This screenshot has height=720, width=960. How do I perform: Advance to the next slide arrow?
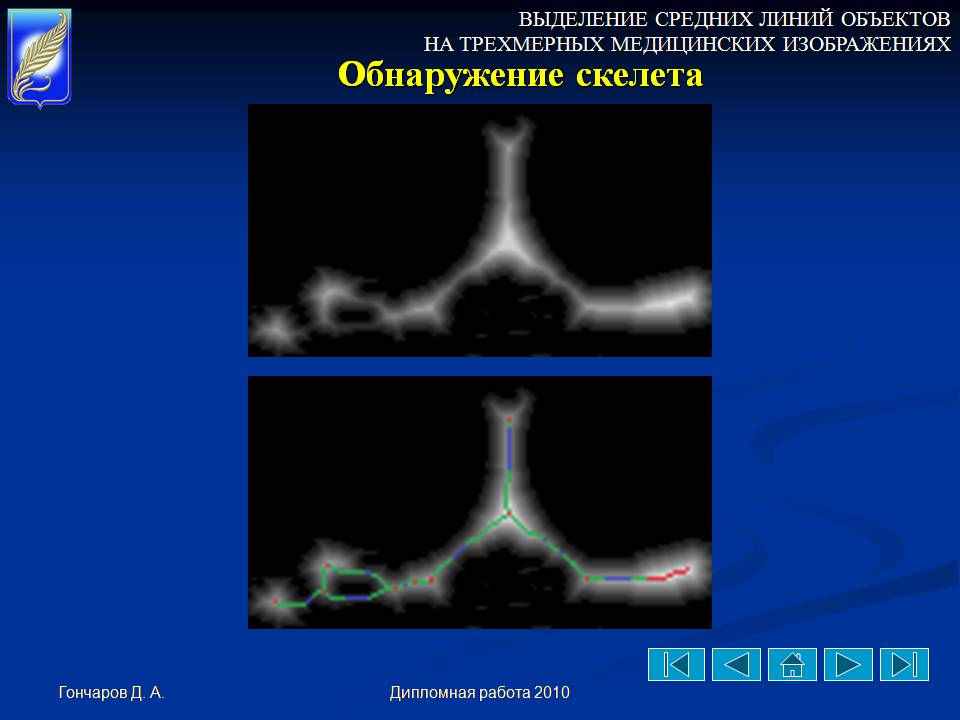[849, 664]
